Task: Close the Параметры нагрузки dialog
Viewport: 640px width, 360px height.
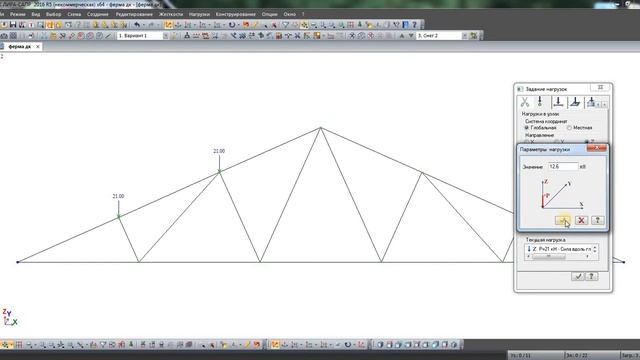Action: [597, 149]
